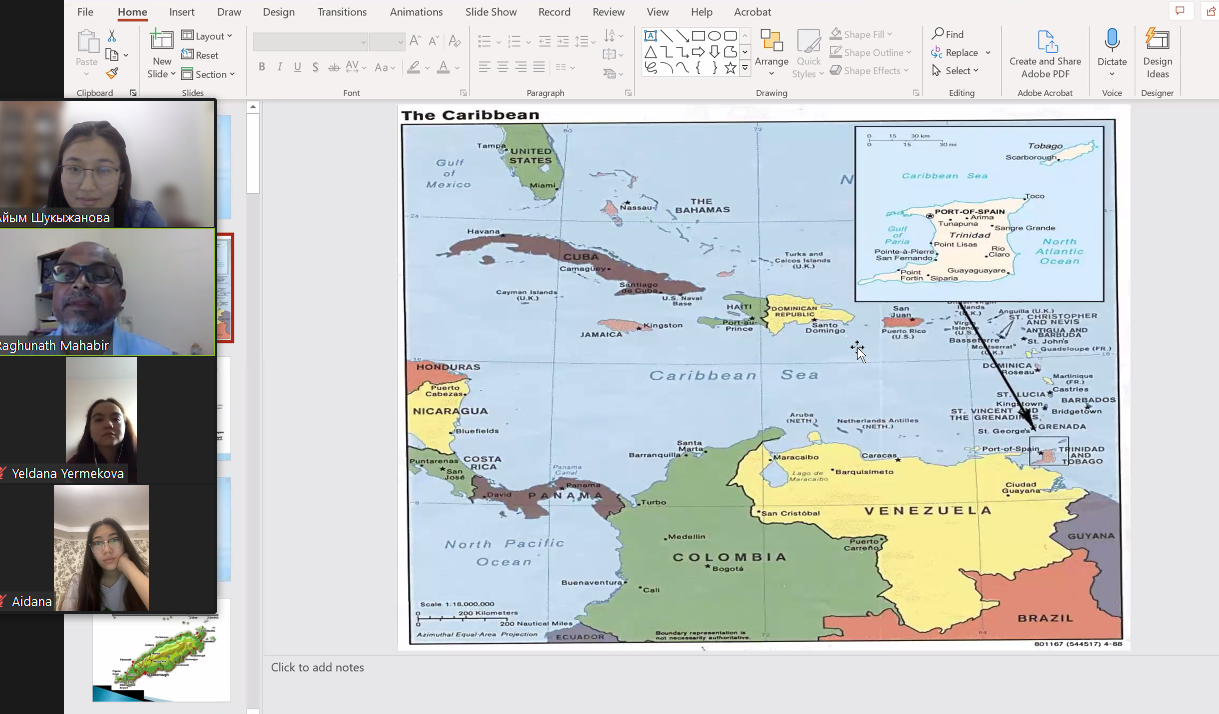Open the font size combo box
Viewport: 1219px width, 714px height.
tap(386, 41)
